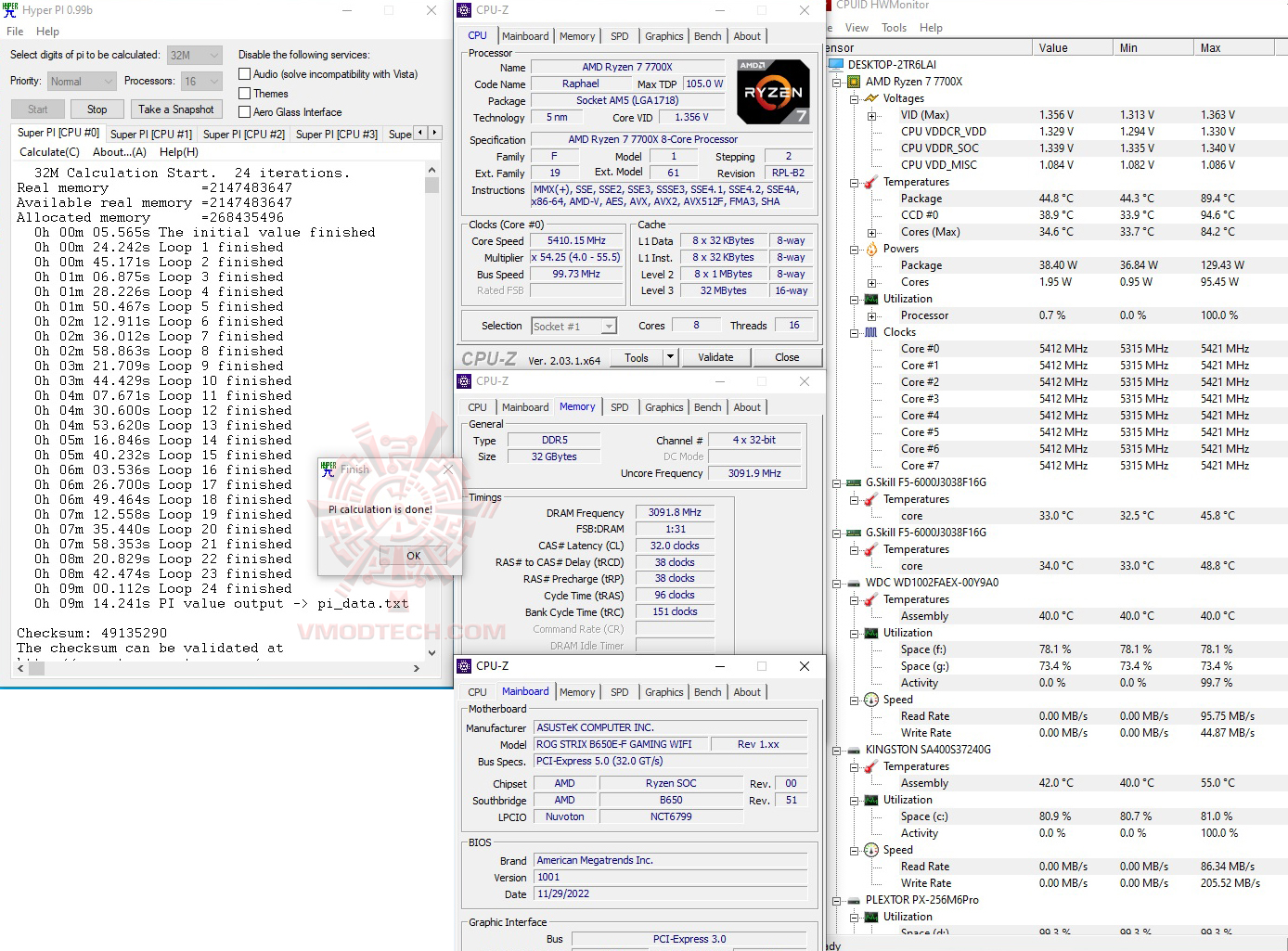This screenshot has width=1288, height=951.
Task: Click the Stop button in Hyper PI
Action: click(x=97, y=109)
